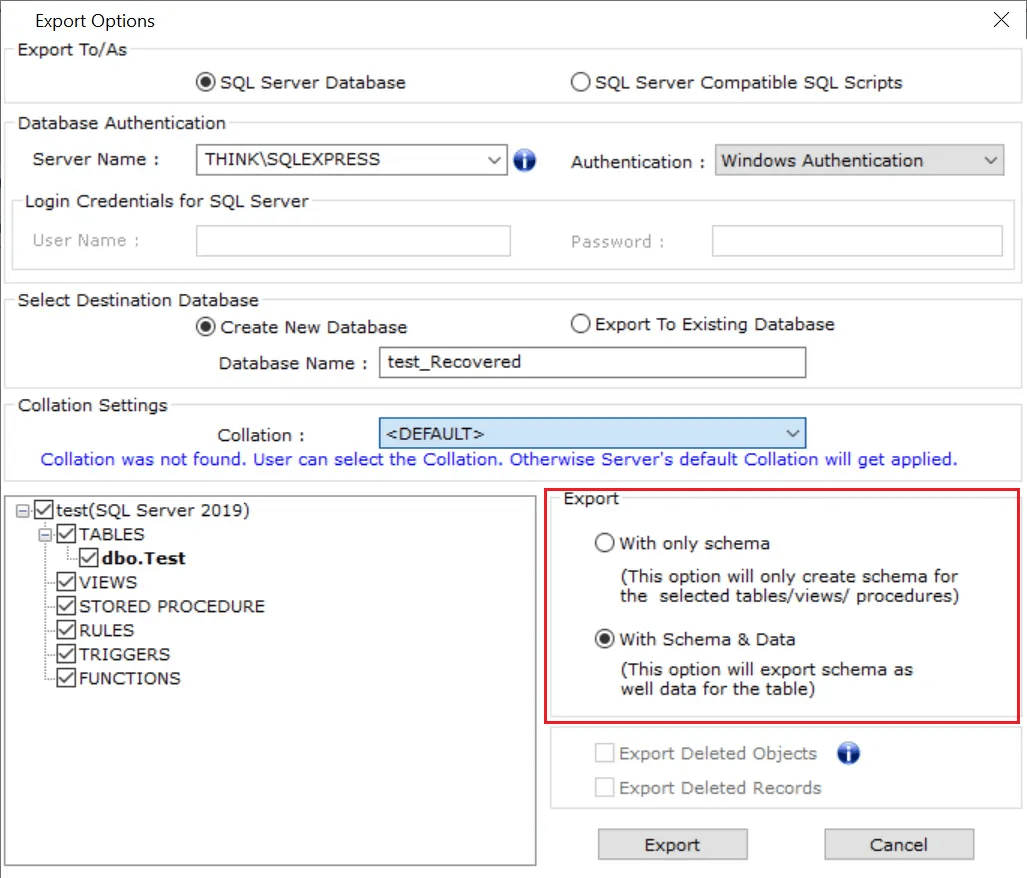1027x878 pixels.
Task: Choose With Schema & Data option
Action: (604, 639)
